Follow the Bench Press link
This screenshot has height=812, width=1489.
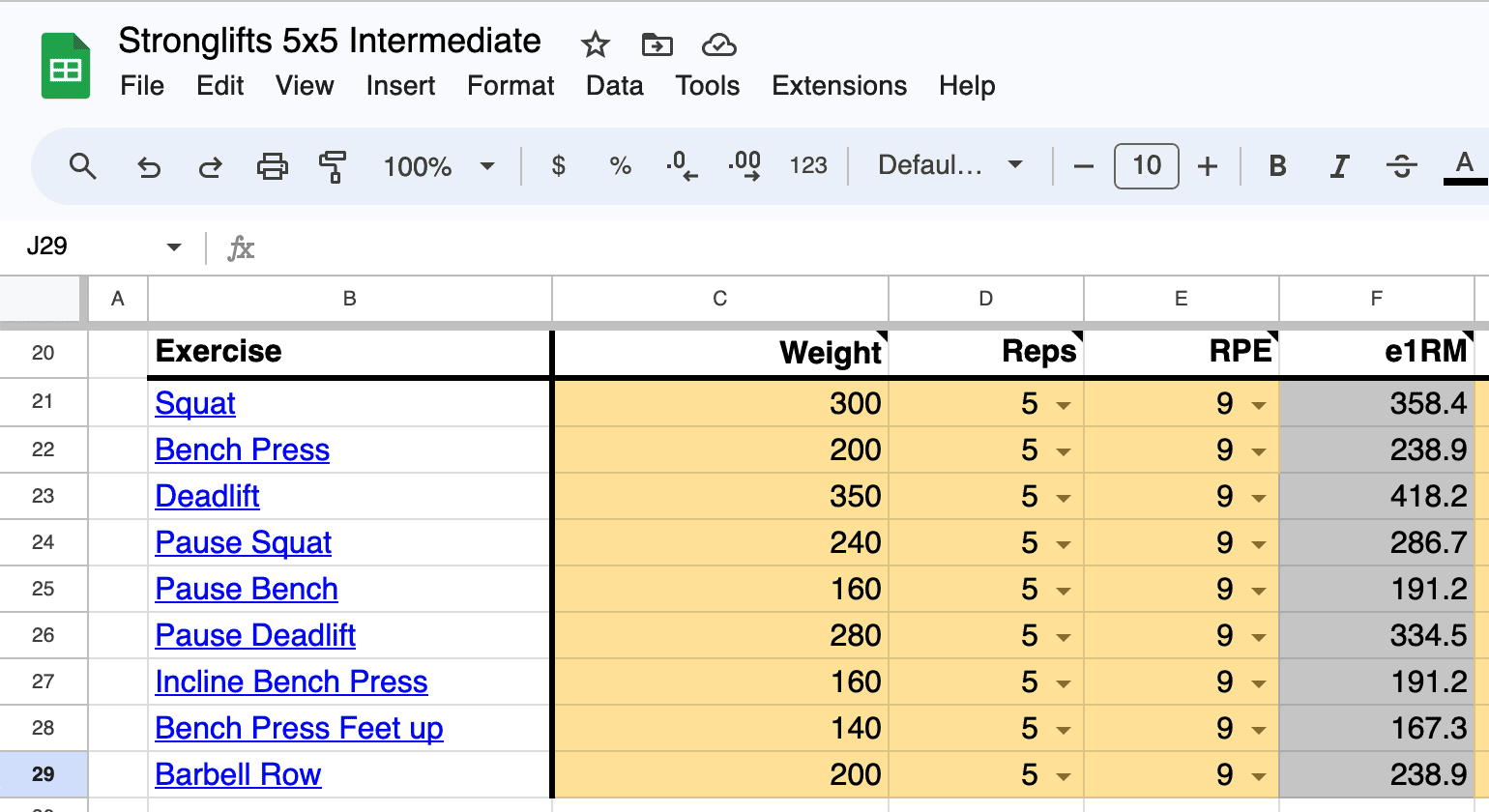(x=243, y=449)
